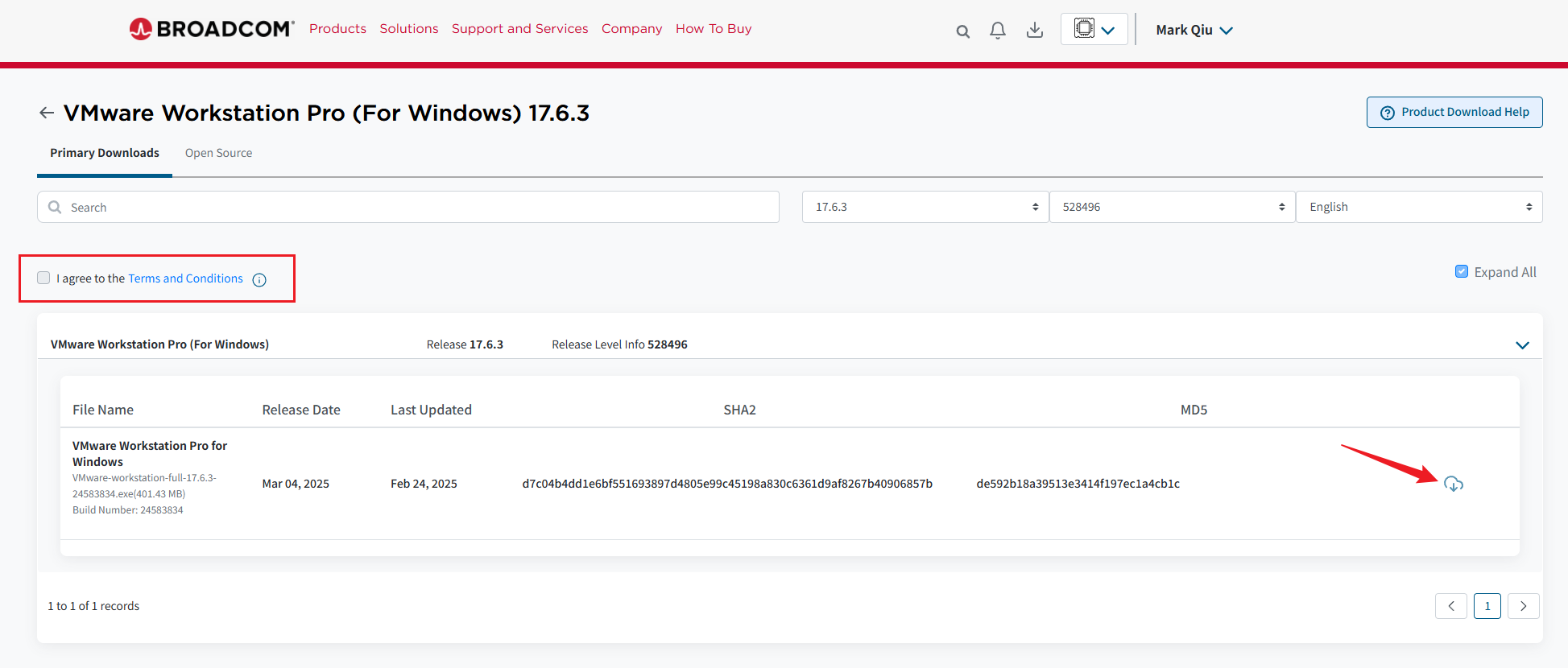This screenshot has height=668, width=1568.
Task: Open the downloads tray icon in header
Action: click(x=1035, y=31)
